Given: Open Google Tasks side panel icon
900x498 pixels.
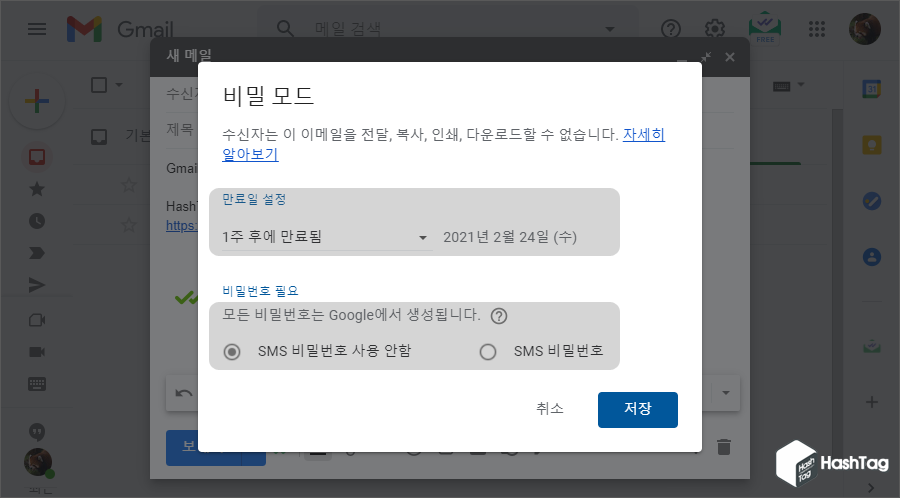Looking at the screenshot, I should [871, 201].
